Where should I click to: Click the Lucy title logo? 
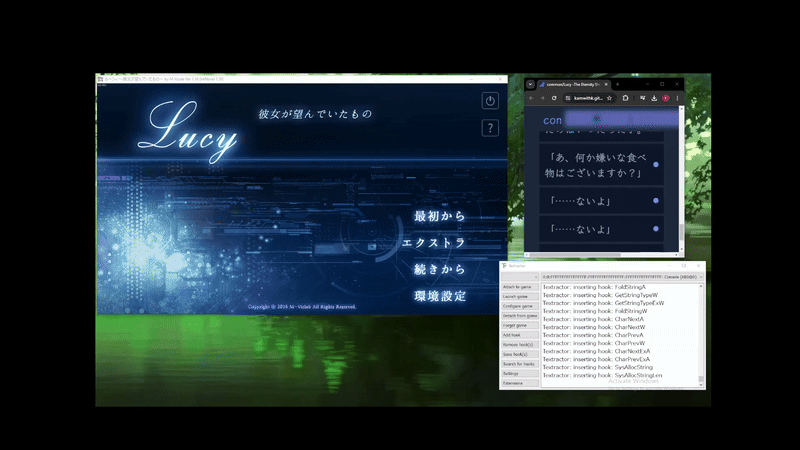pos(188,131)
